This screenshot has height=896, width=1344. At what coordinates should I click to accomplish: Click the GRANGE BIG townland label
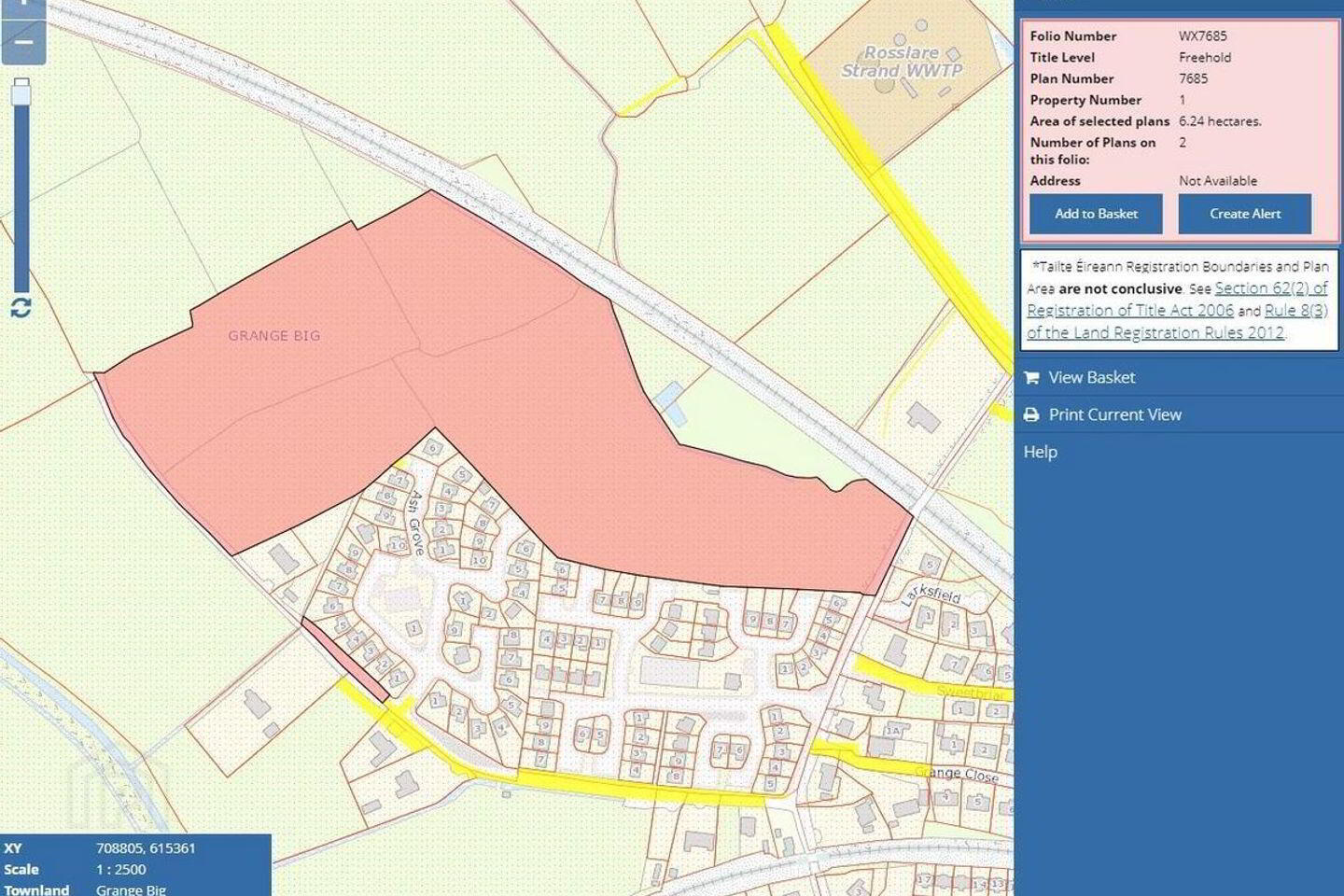274,336
